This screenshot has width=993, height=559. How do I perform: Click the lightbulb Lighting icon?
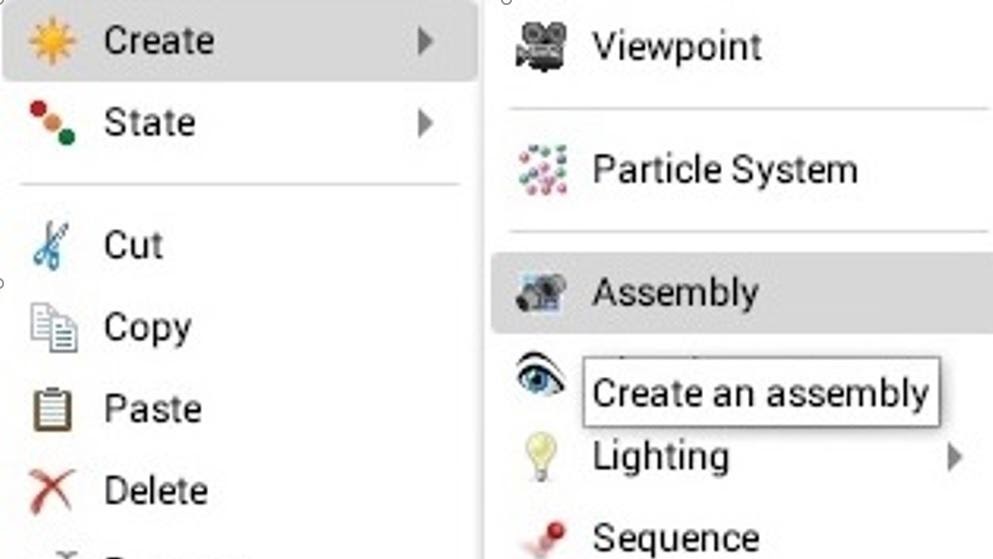click(x=540, y=457)
